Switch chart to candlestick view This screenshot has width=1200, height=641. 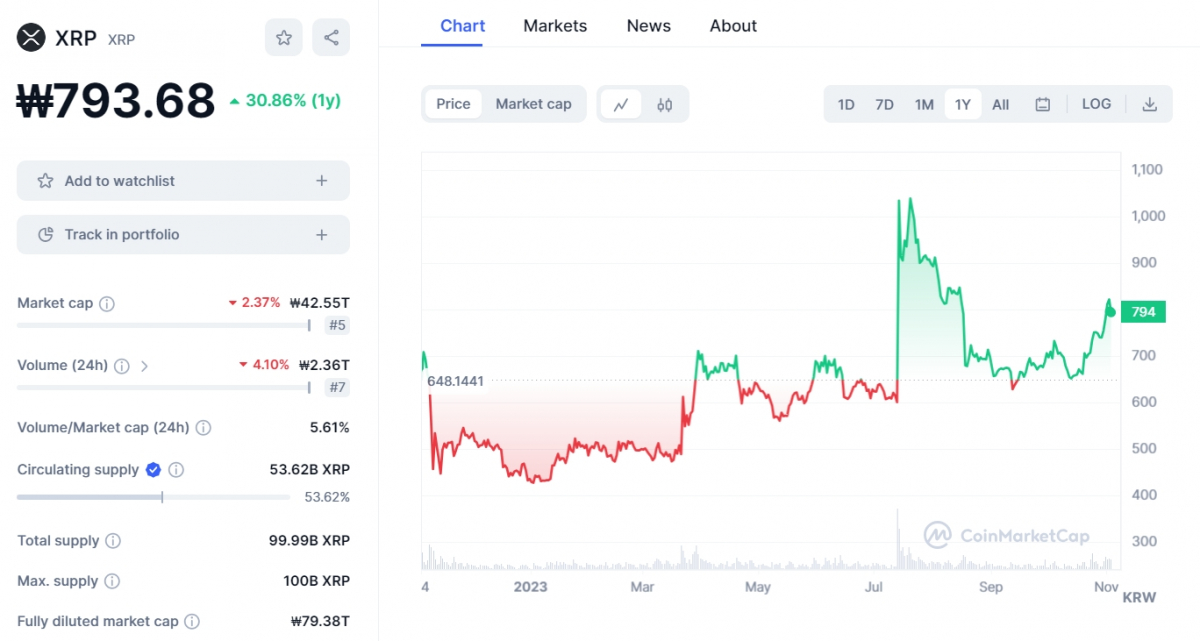pyautogui.click(x=664, y=103)
